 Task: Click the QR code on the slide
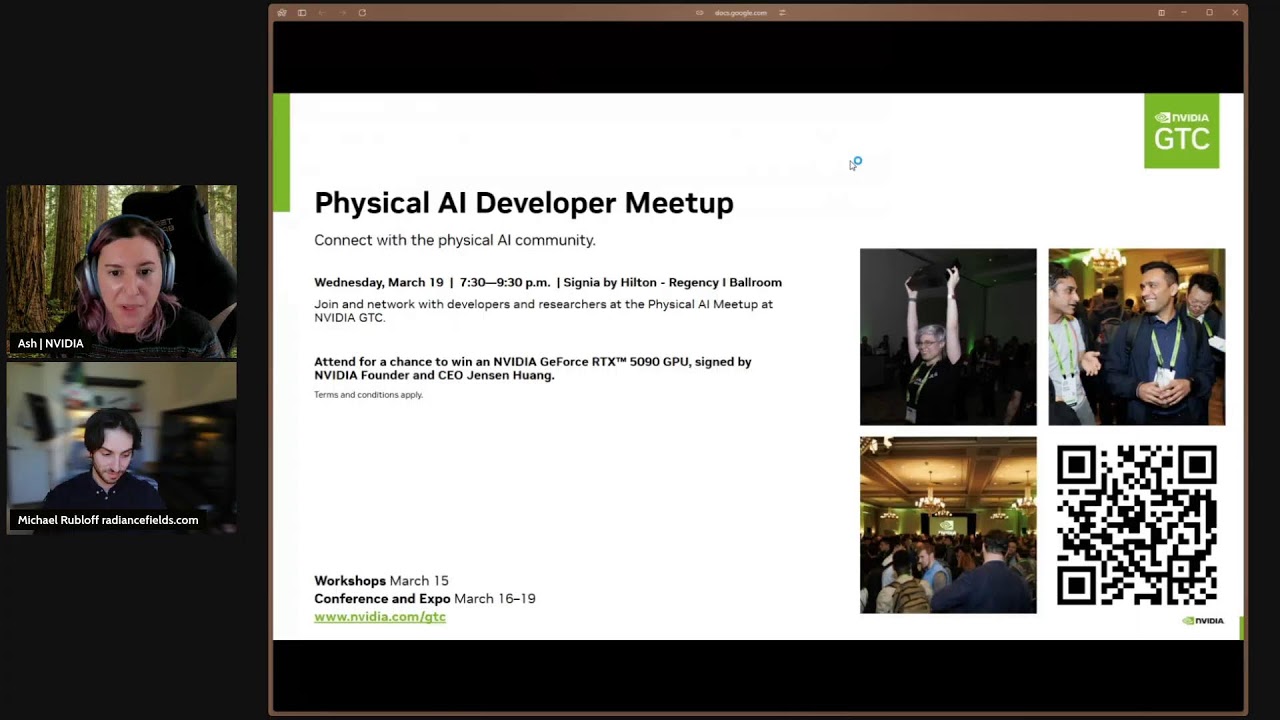point(1136,525)
